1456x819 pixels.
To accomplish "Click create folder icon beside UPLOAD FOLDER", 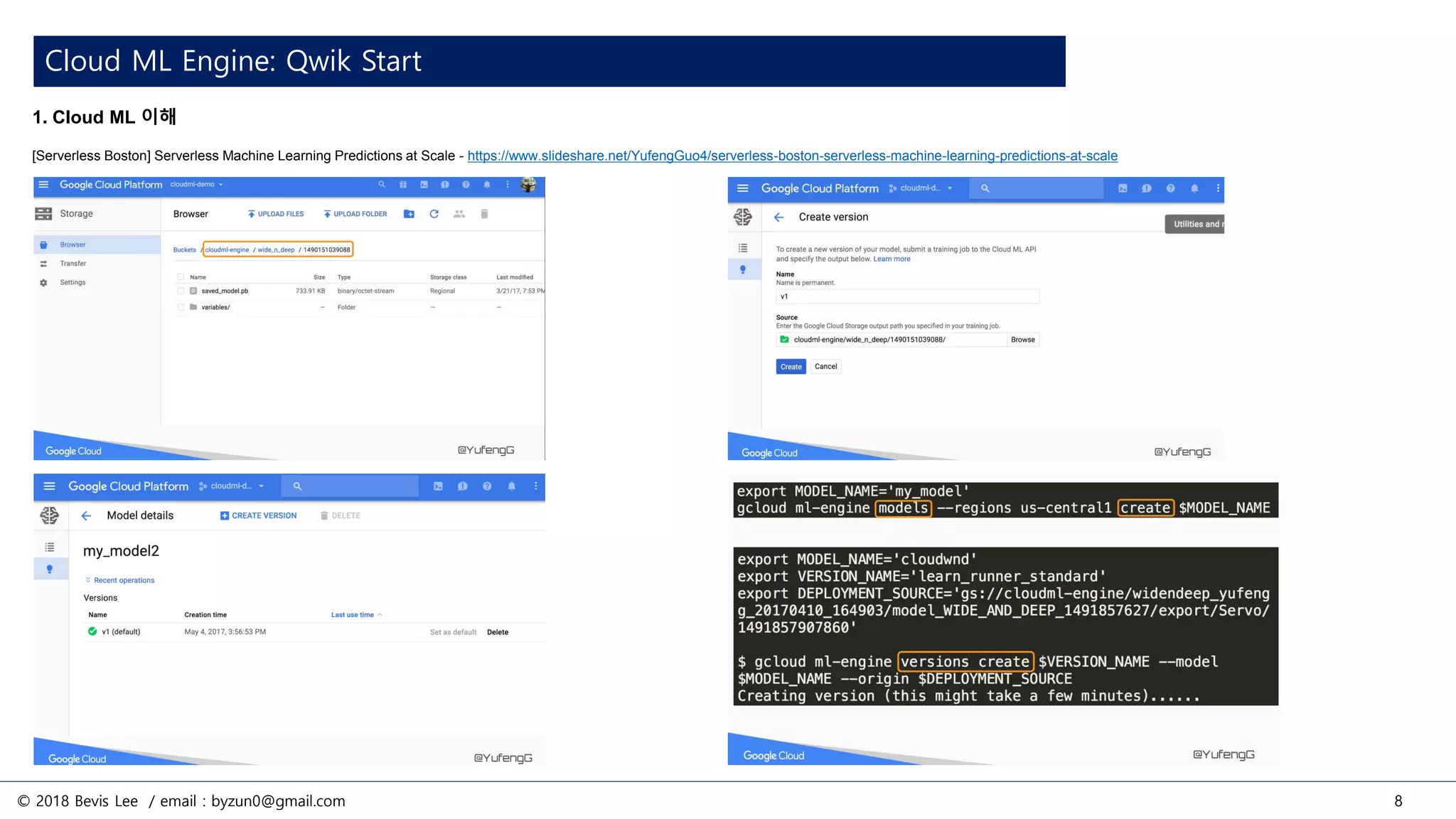I will pos(409,214).
